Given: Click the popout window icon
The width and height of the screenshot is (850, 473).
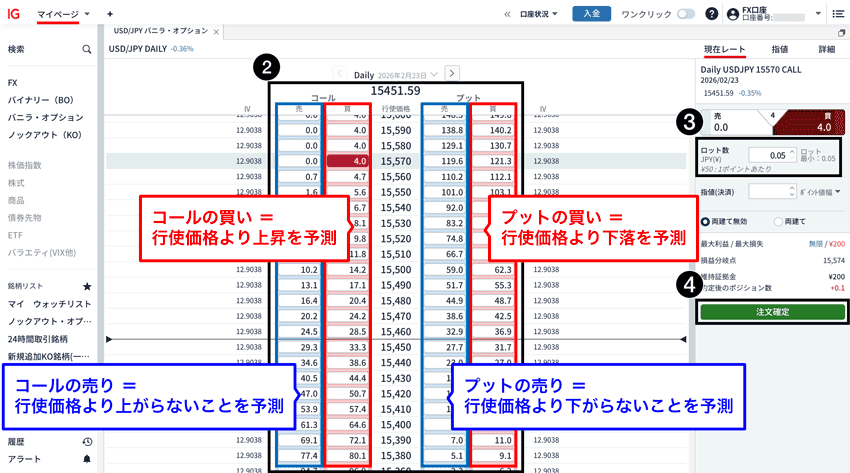Looking at the screenshot, I should pyautogui.click(x=841, y=33).
